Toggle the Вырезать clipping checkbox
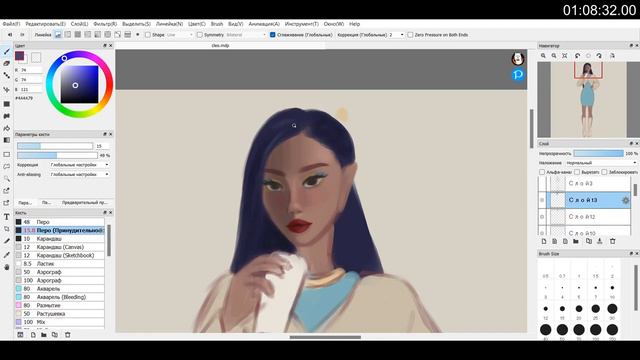 pos(577,172)
